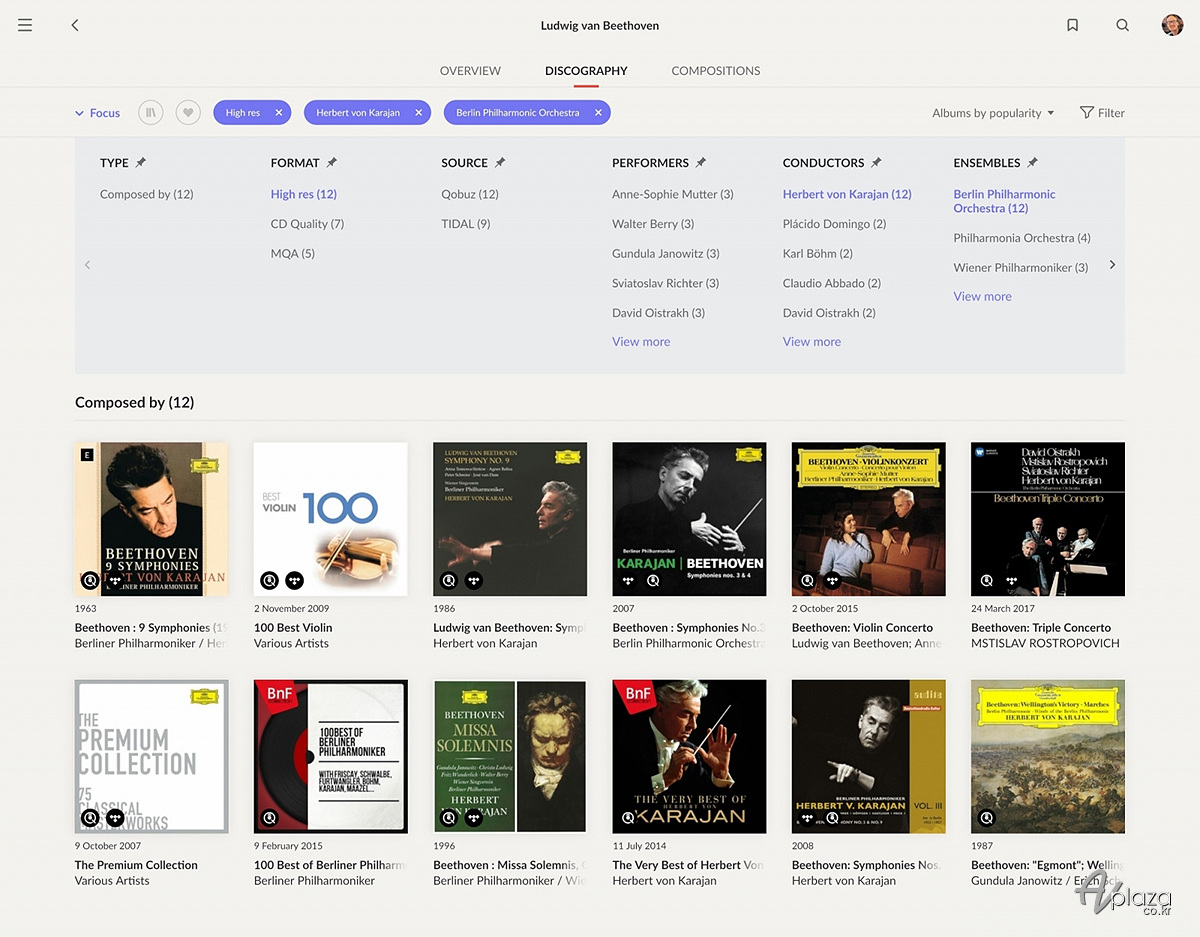
Task: Toggle the High res (12) format filter
Action: tap(304, 194)
